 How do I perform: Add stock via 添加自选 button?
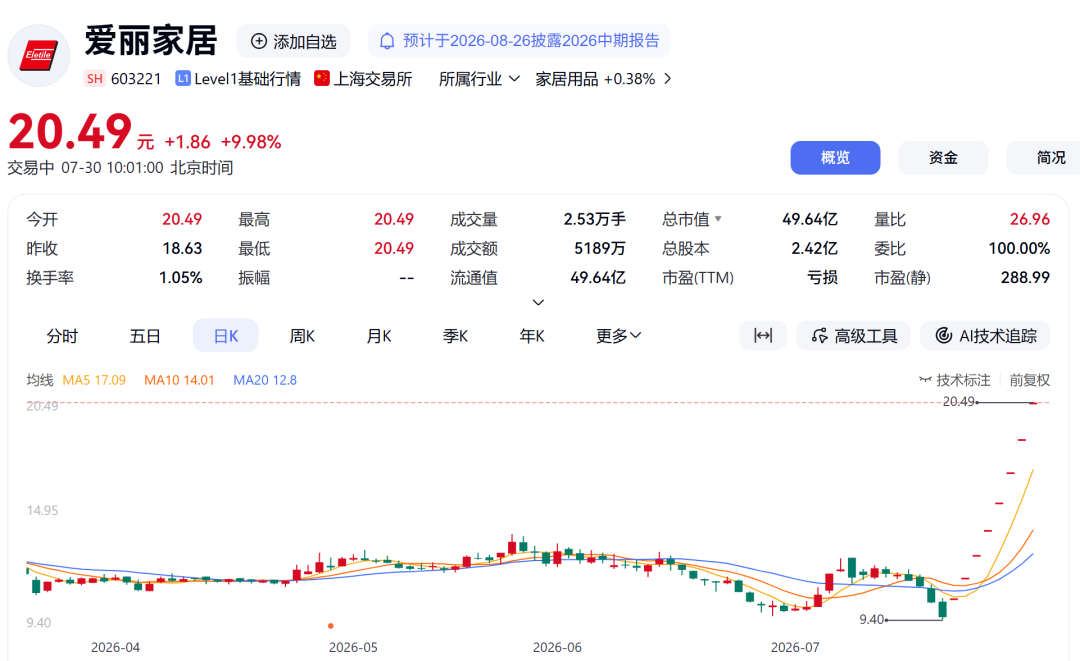[293, 41]
